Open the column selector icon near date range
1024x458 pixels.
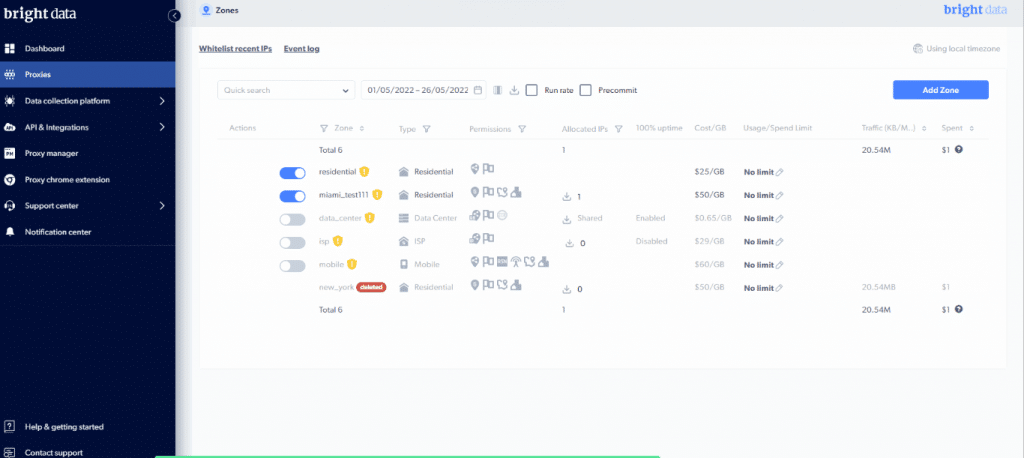[498, 90]
